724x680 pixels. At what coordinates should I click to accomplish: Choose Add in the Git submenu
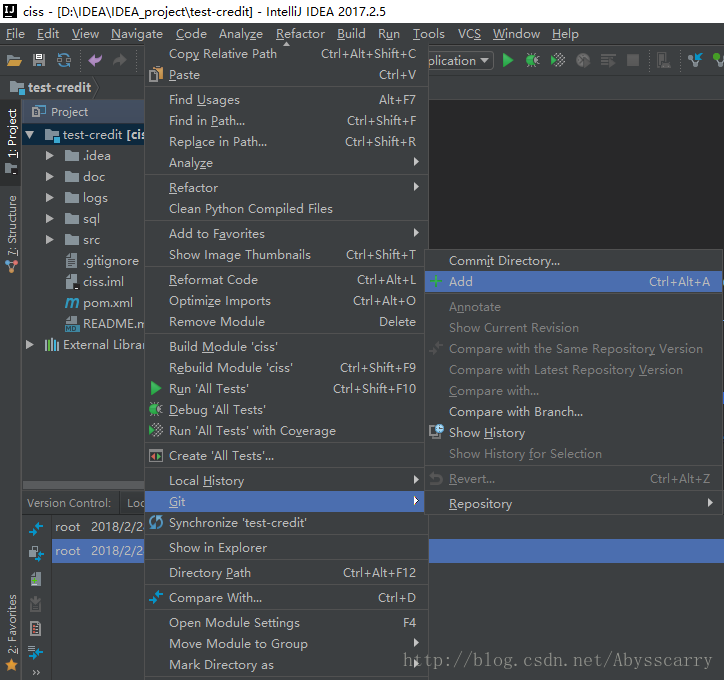tap(573, 282)
